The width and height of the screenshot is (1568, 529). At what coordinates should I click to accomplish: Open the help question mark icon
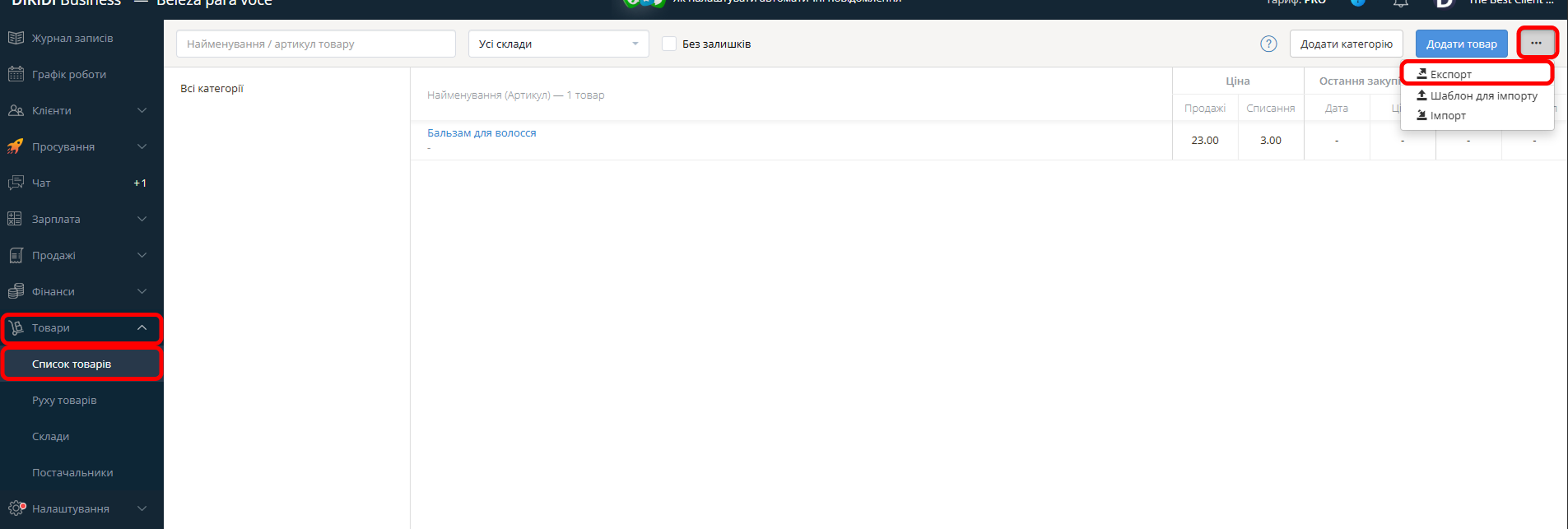(1268, 44)
